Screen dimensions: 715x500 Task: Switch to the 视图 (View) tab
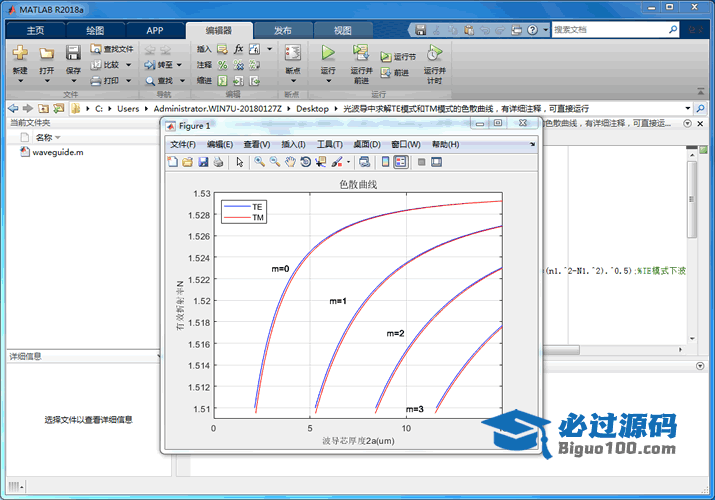pyautogui.click(x=342, y=31)
